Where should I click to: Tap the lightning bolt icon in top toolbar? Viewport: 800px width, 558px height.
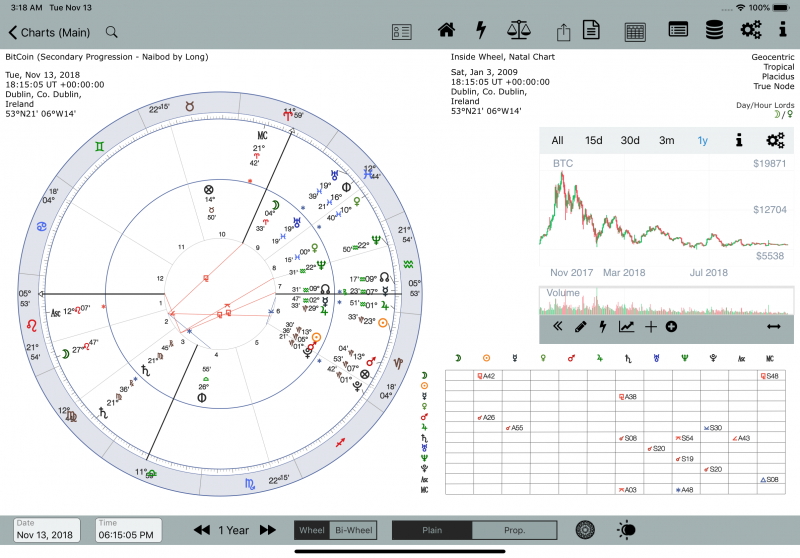click(481, 30)
